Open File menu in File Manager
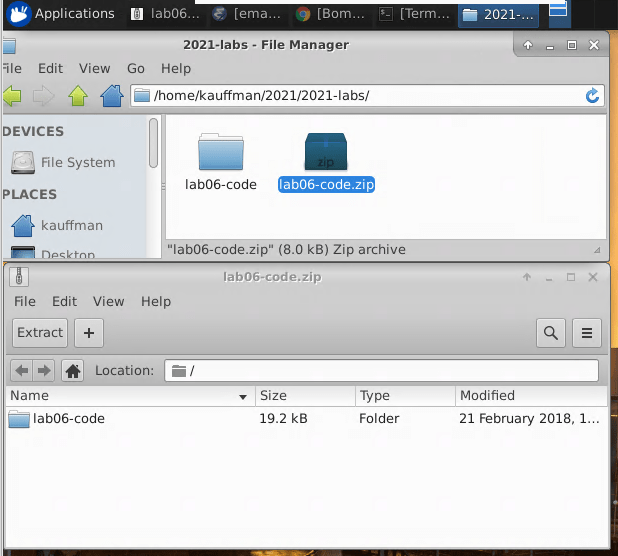 click(x=12, y=69)
